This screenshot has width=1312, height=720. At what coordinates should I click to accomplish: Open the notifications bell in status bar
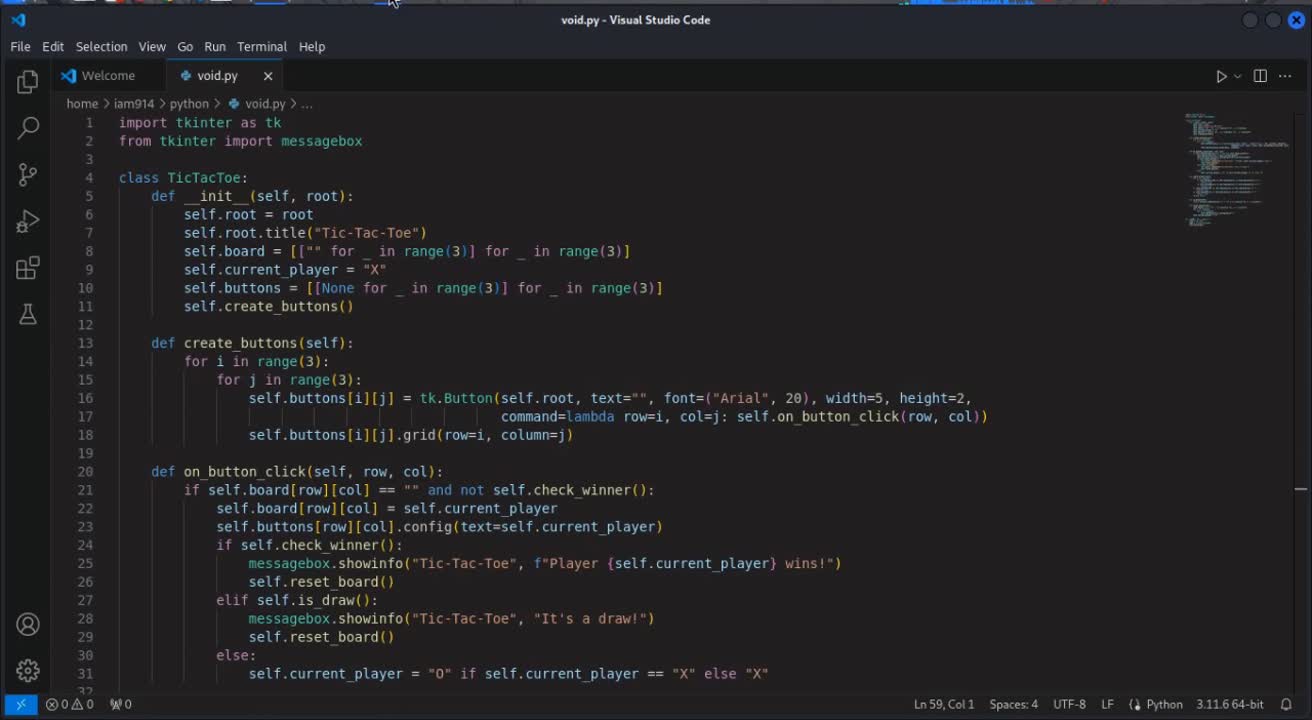1286,704
